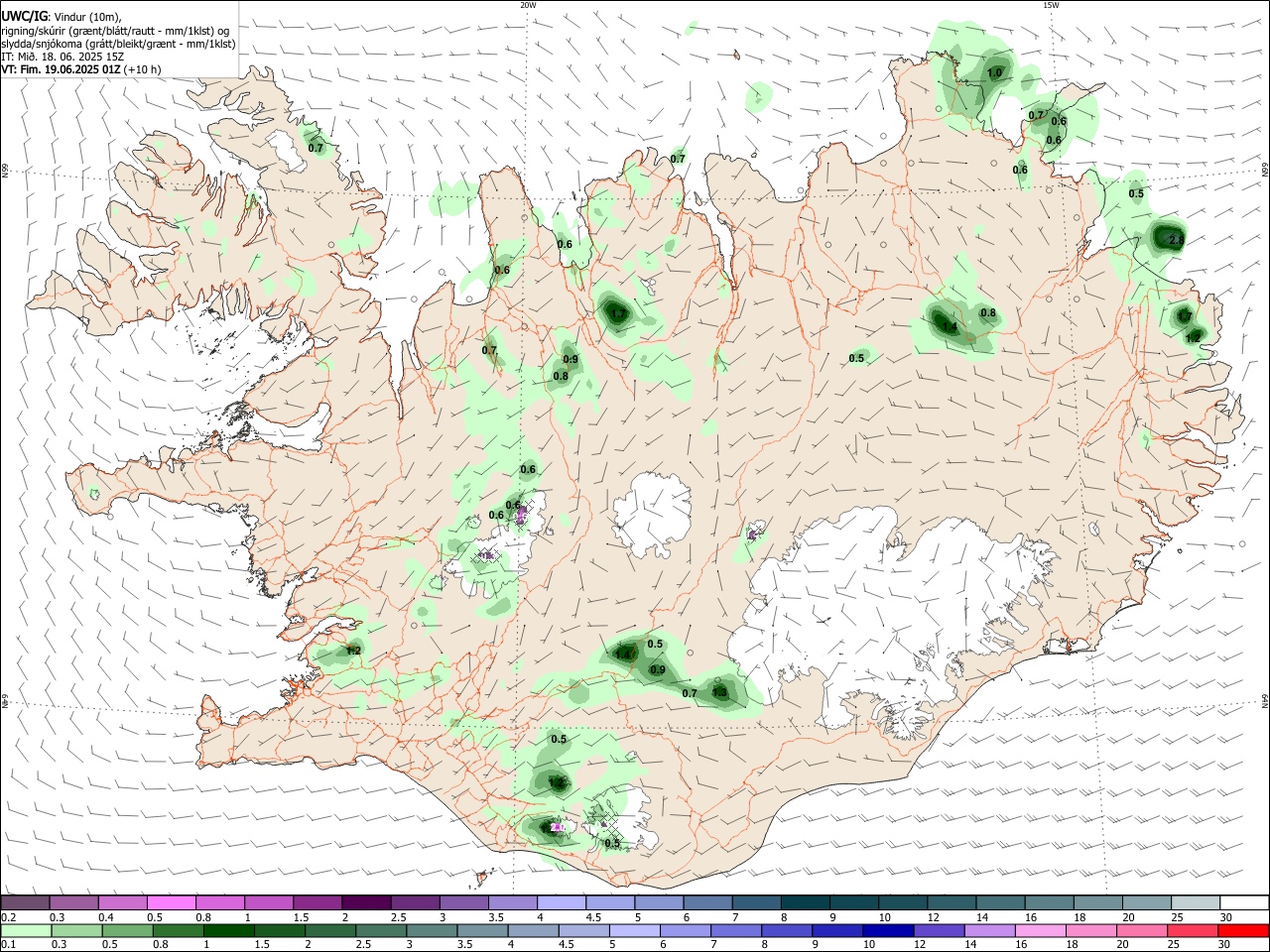The image size is (1270, 952).
Task: Select the bright magenta swatch between 0.5 and 0.8, top legend row
Action: pyautogui.click(x=171, y=902)
